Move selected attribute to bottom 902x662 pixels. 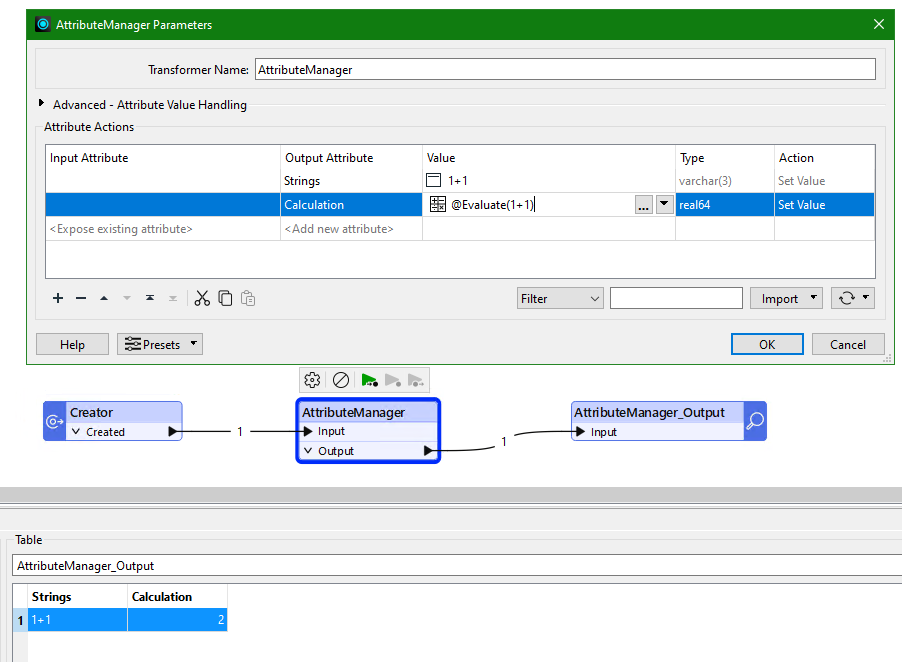pos(173,298)
